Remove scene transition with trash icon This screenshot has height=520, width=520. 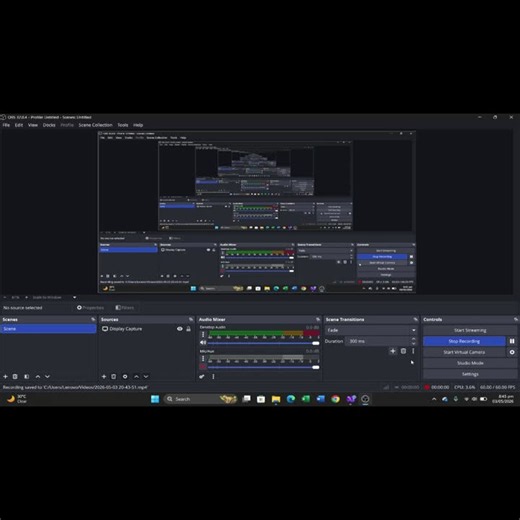click(x=403, y=351)
